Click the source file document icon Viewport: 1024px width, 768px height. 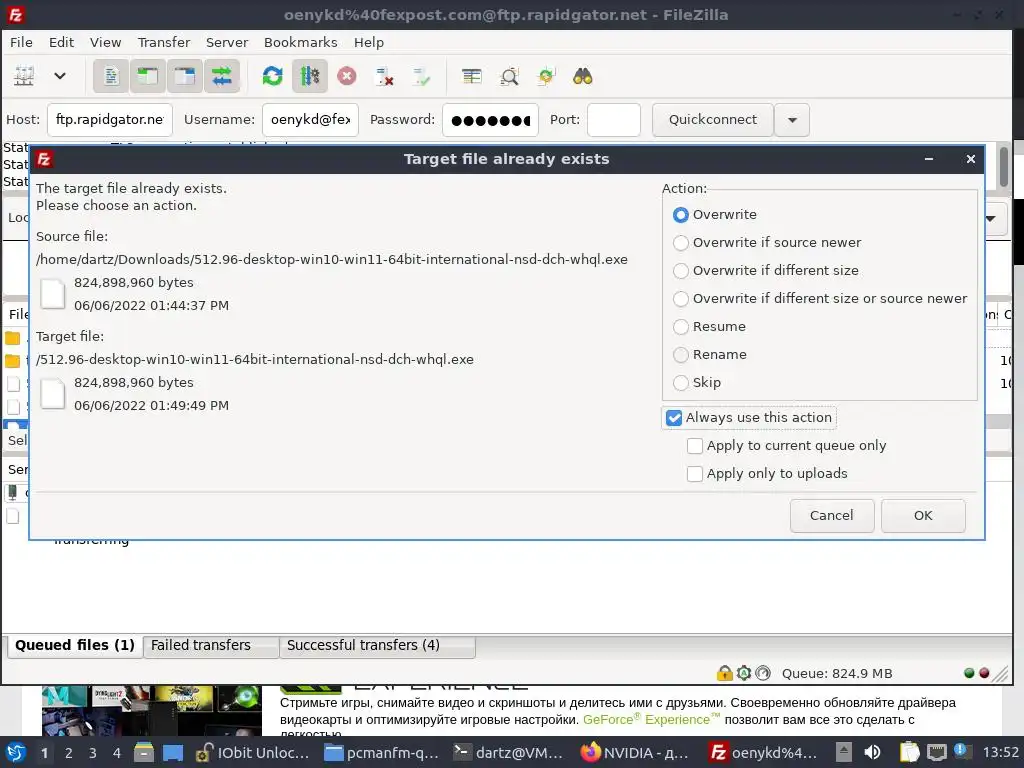[x=53, y=294]
